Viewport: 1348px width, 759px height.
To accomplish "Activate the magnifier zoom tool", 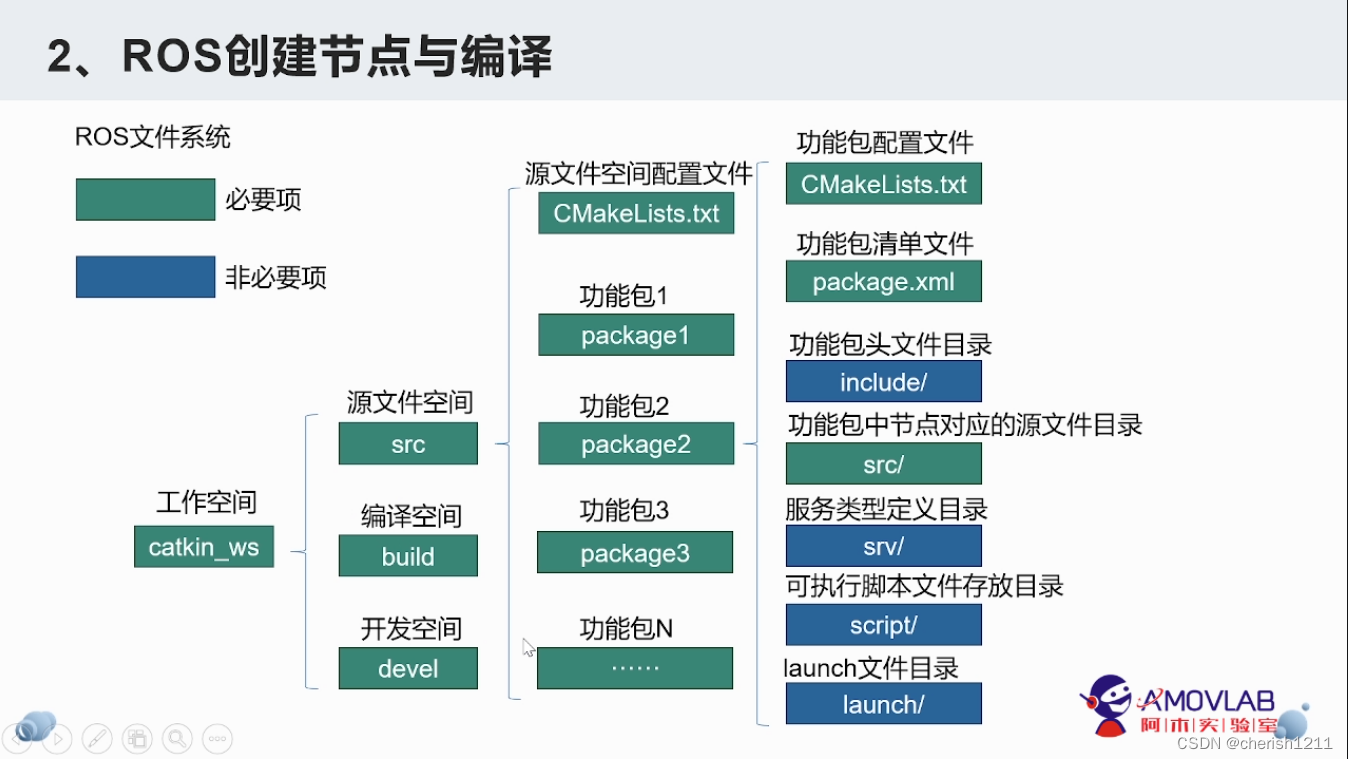I will 177,738.
